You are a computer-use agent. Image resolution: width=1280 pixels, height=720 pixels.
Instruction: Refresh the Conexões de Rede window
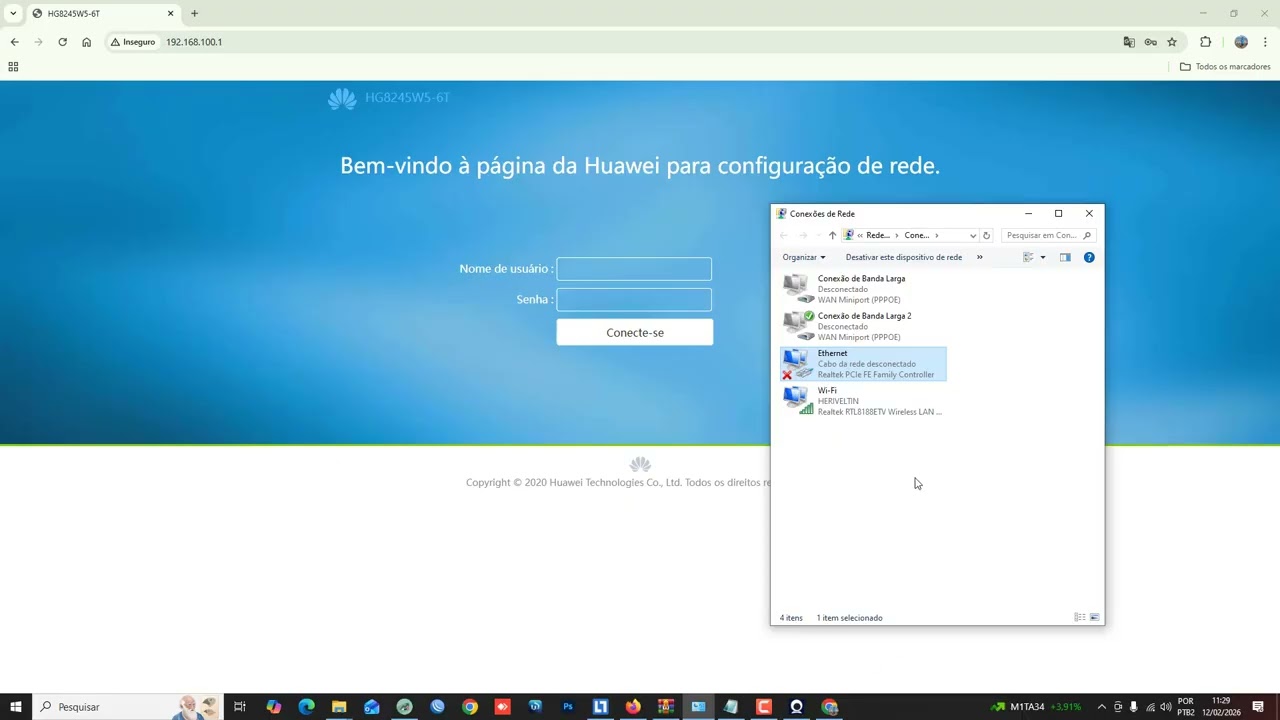986,235
